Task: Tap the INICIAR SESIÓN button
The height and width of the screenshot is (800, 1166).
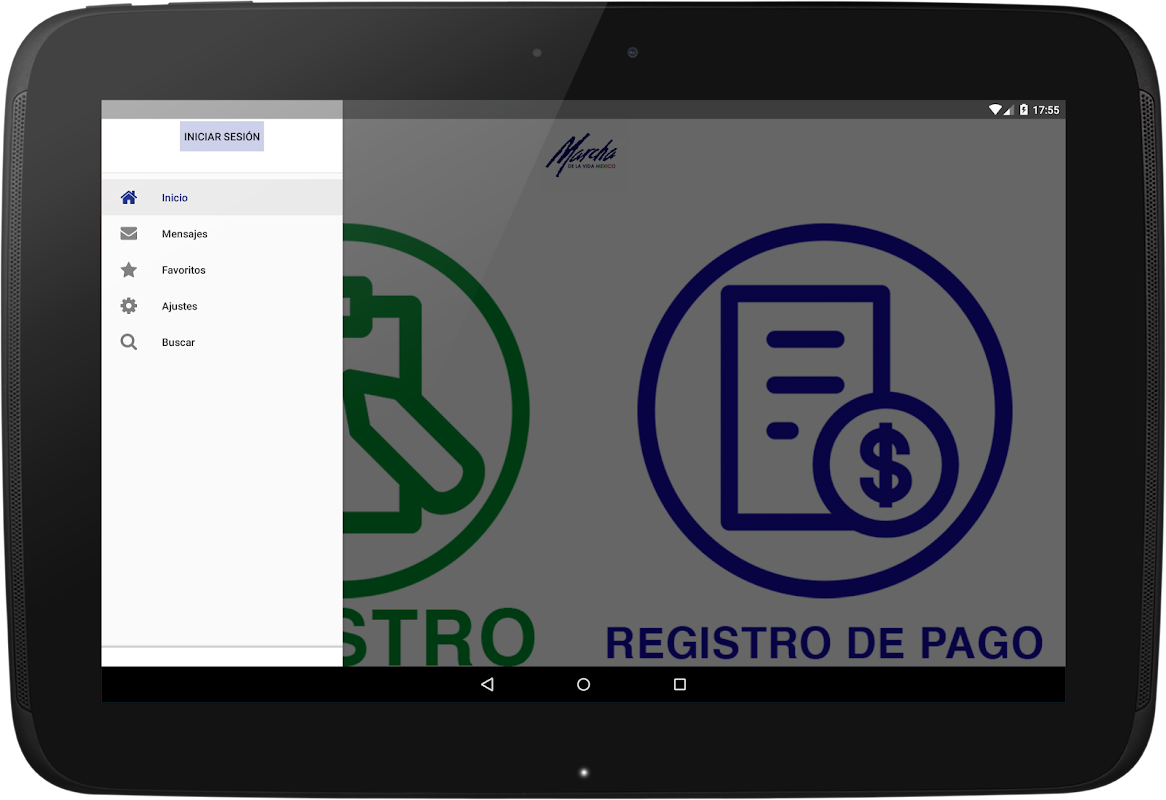Action: click(x=222, y=137)
